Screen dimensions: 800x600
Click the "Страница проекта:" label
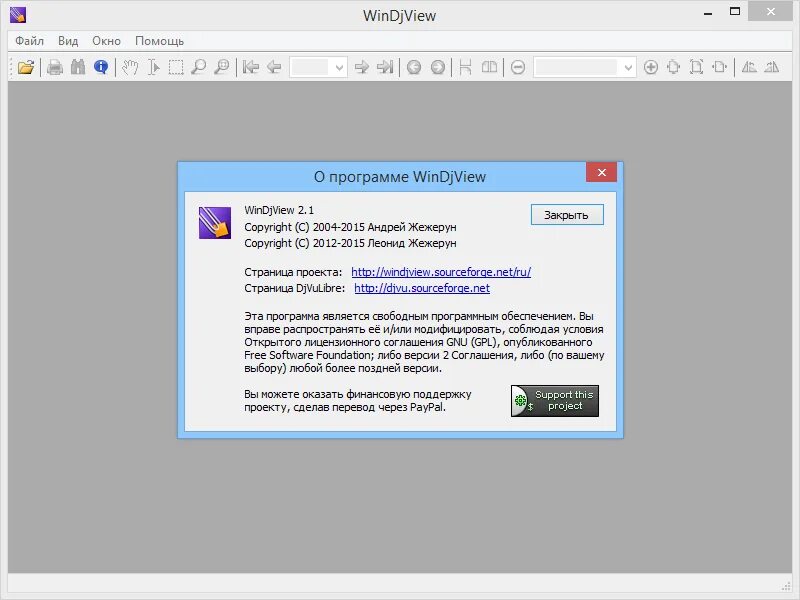tap(293, 272)
